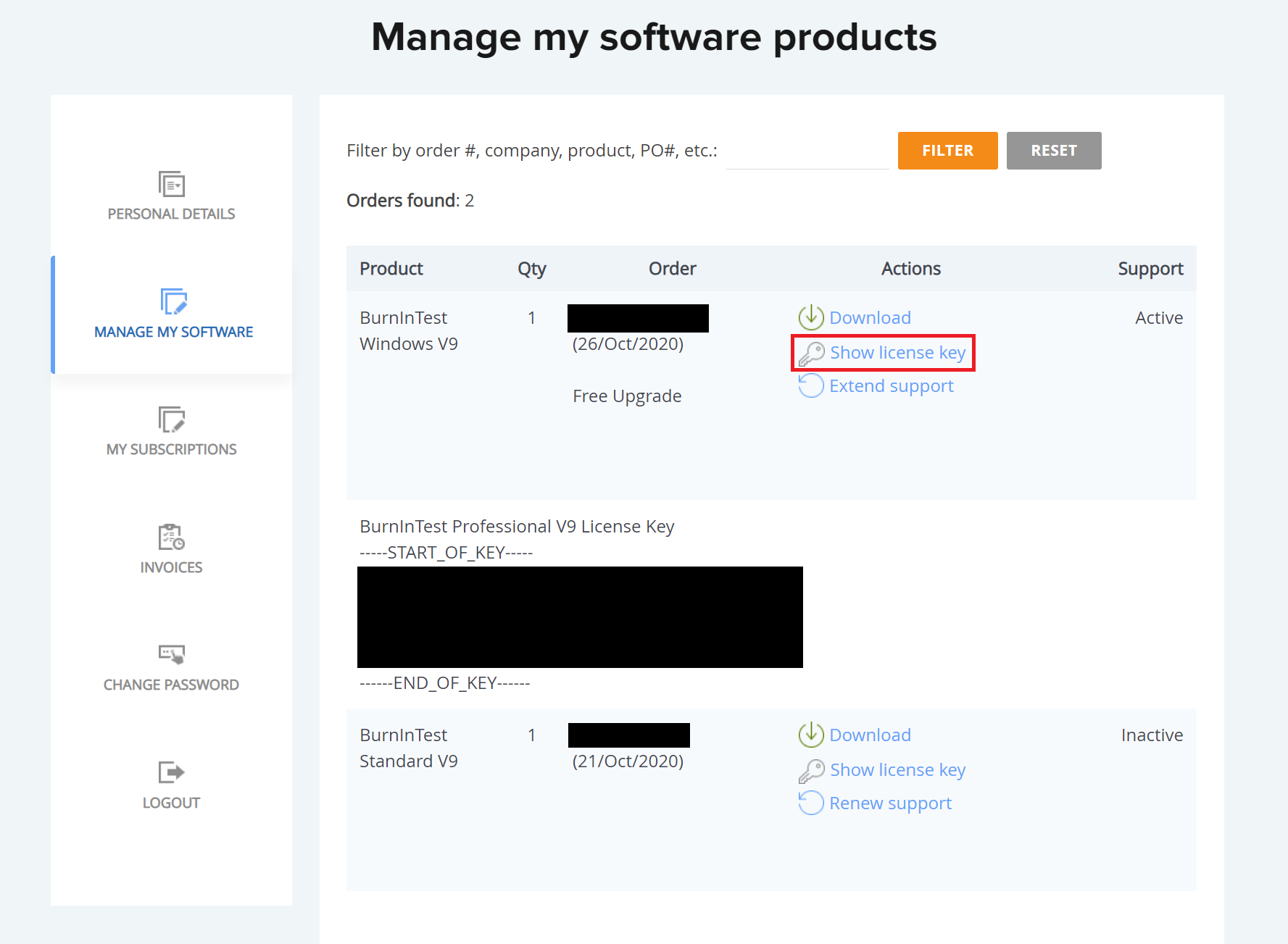The image size is (1288, 944).
Task: Click the order date 26/Oct/2020
Action: tap(628, 344)
